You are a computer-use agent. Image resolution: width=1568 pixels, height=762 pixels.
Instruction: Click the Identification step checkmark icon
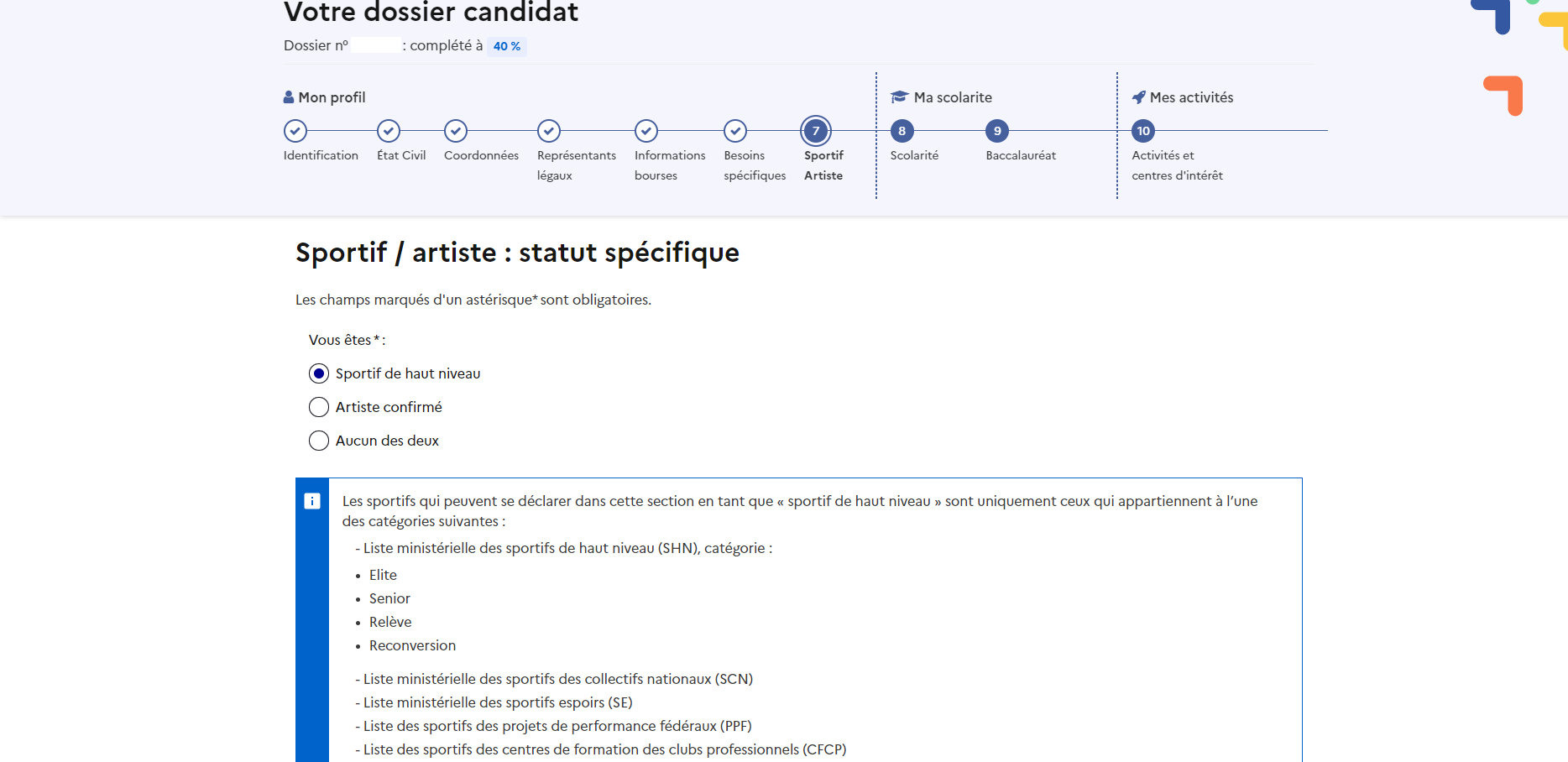click(295, 131)
